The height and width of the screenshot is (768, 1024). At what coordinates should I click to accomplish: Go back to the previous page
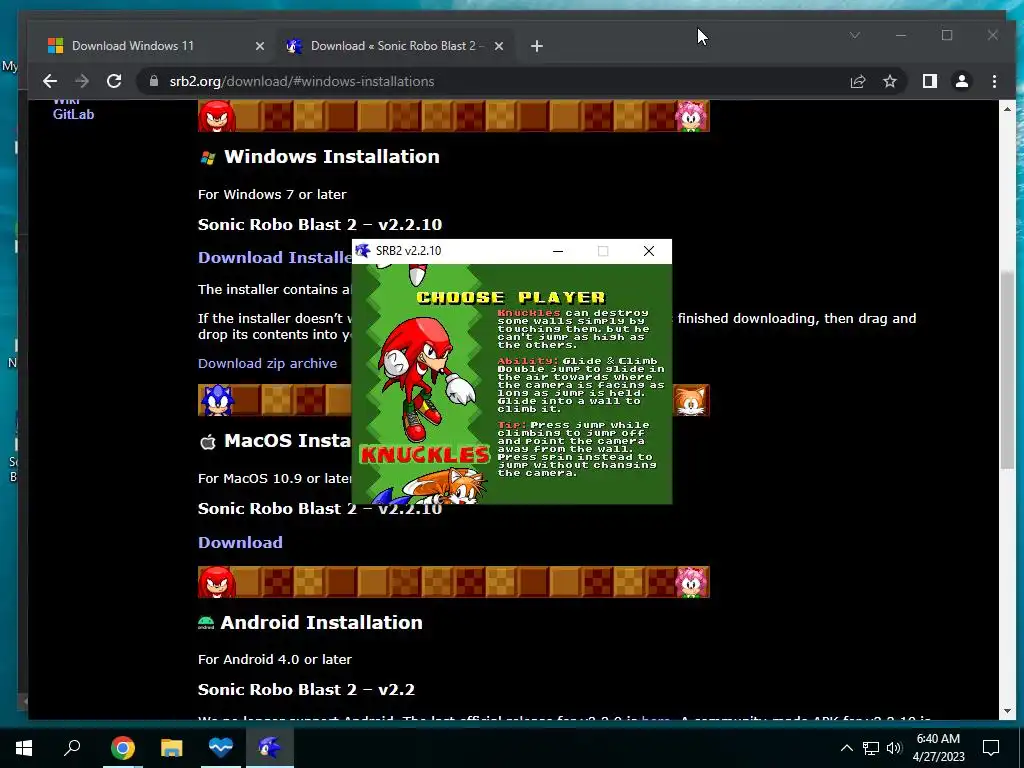tap(50, 82)
